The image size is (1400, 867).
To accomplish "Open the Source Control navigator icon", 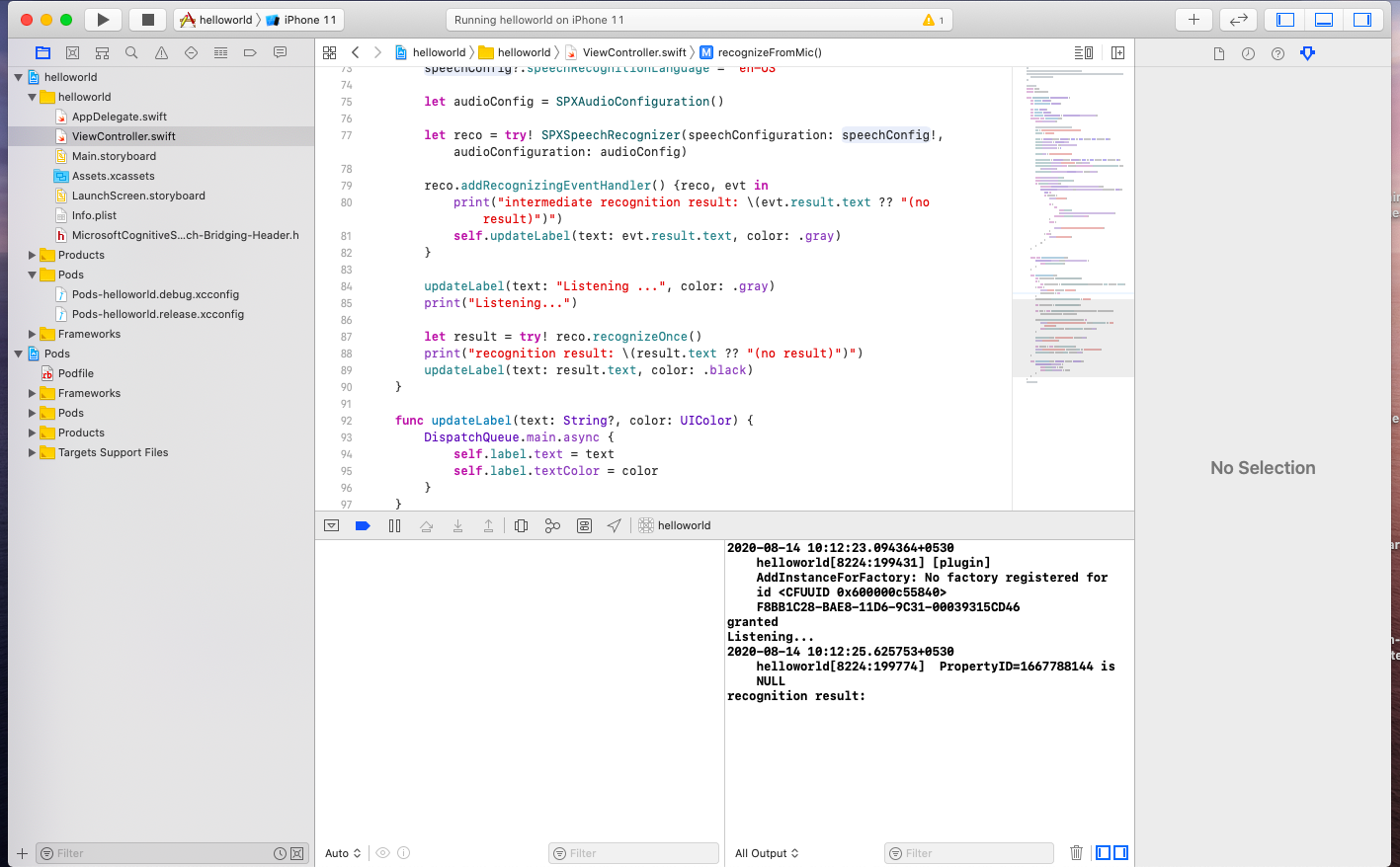I will coord(73,52).
